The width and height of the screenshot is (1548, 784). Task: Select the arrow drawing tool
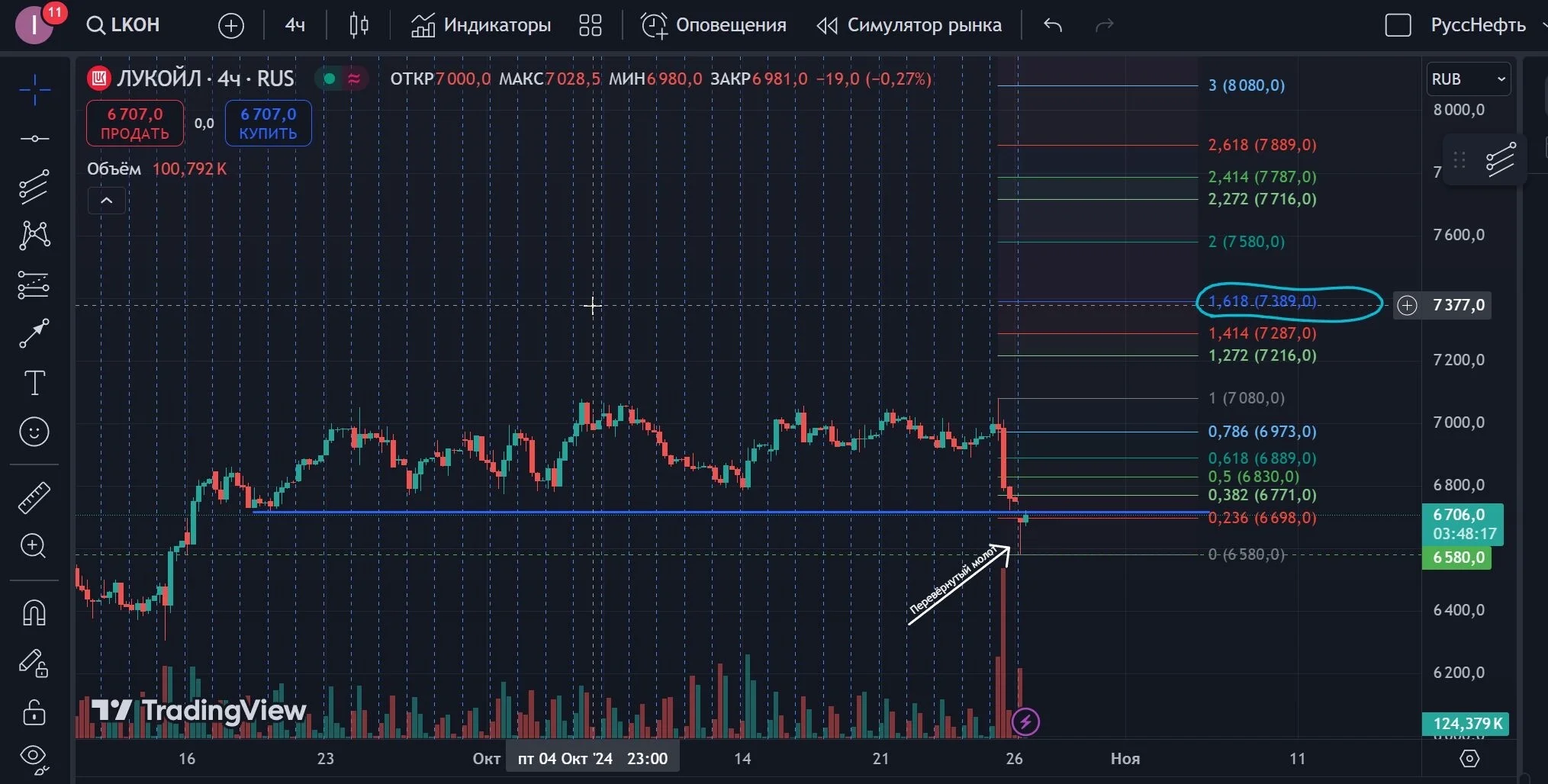click(x=34, y=333)
